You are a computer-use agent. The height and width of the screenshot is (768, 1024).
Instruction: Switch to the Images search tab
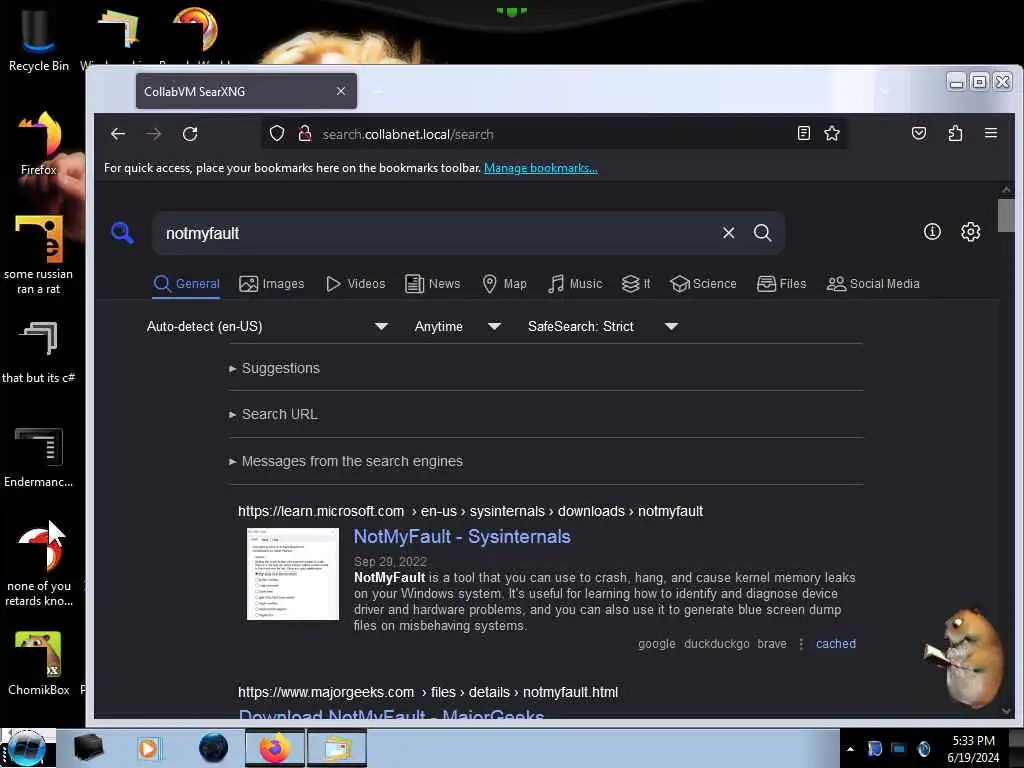272,283
